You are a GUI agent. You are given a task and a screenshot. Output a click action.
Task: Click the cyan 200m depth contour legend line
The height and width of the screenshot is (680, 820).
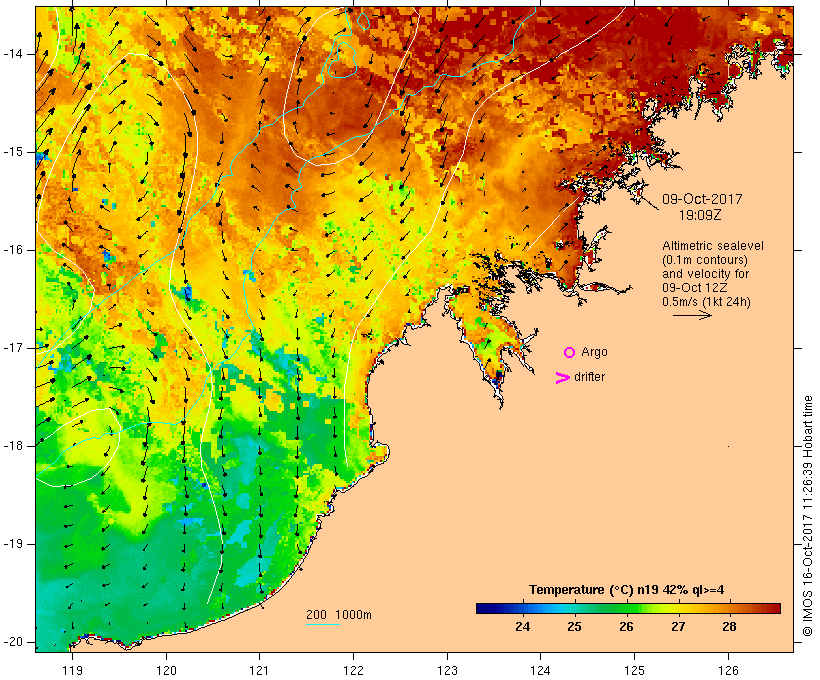323,625
